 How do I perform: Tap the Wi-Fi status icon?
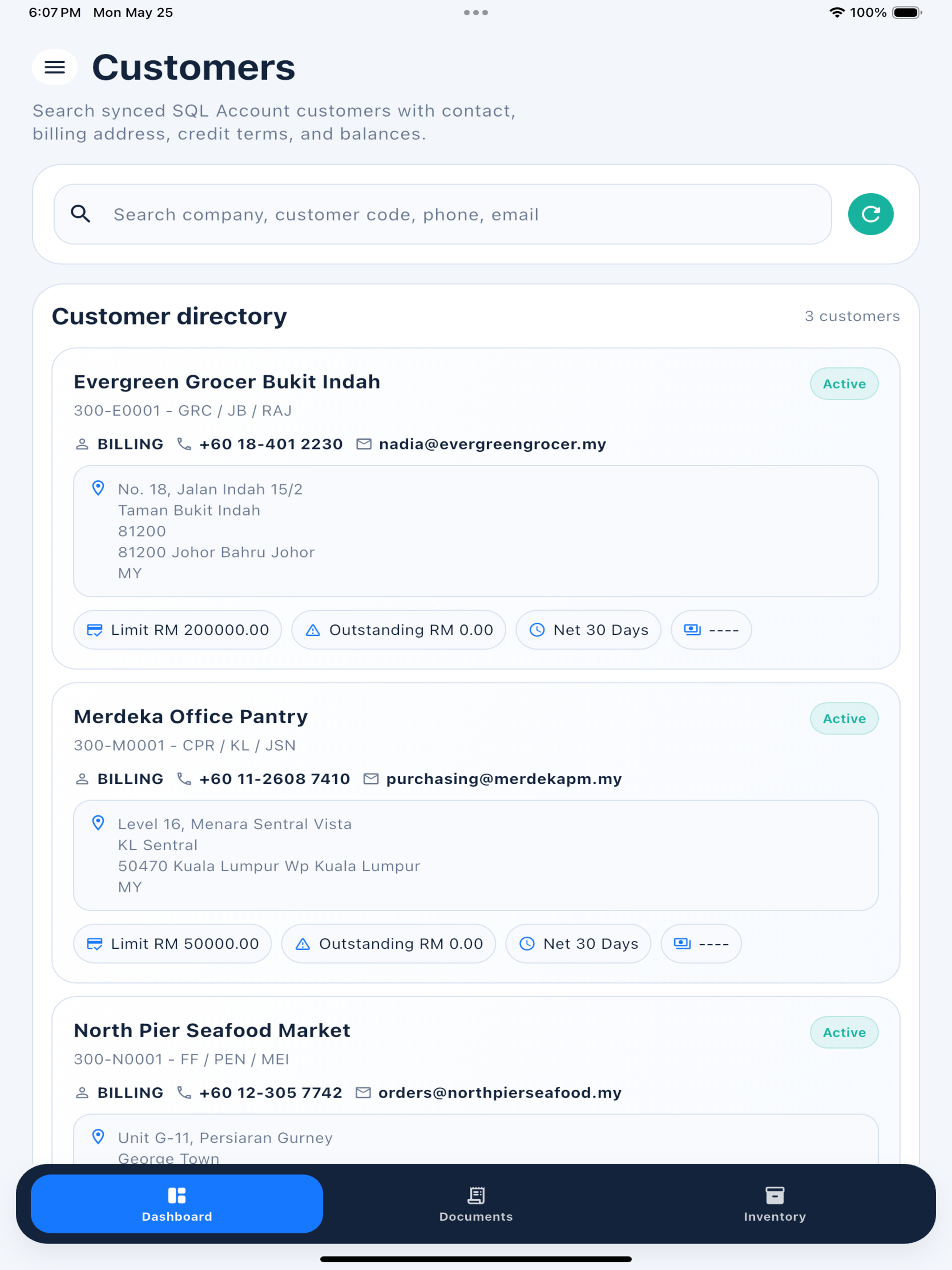click(837, 13)
